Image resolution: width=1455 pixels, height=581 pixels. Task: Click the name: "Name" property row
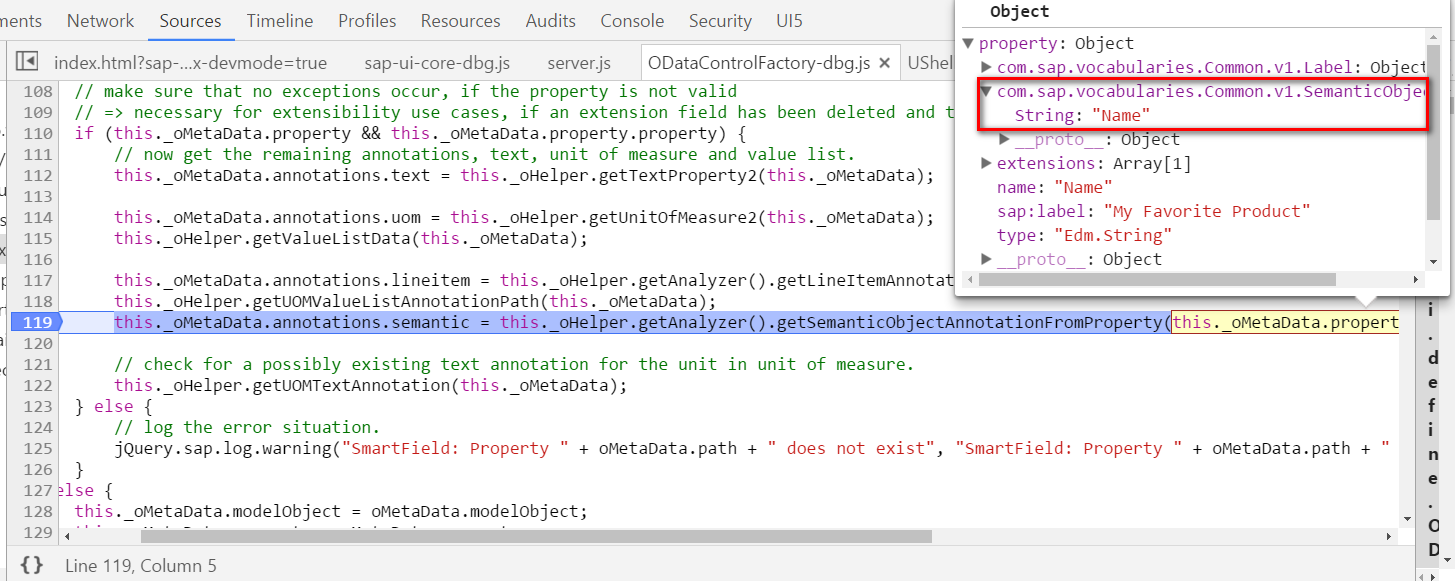[1054, 187]
